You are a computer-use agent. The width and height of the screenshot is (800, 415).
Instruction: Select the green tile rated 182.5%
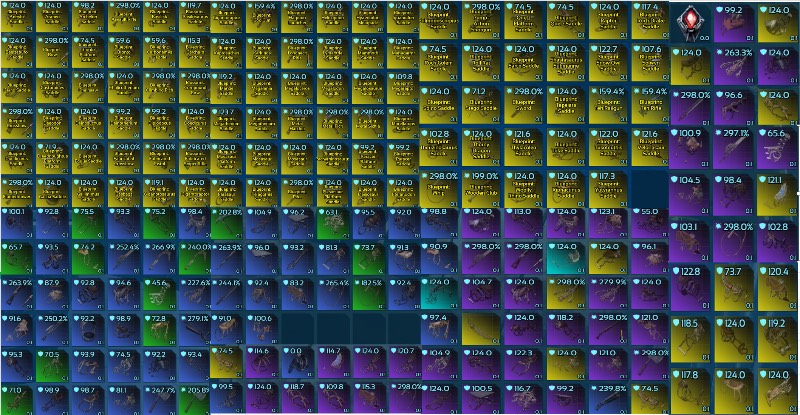[369, 295]
